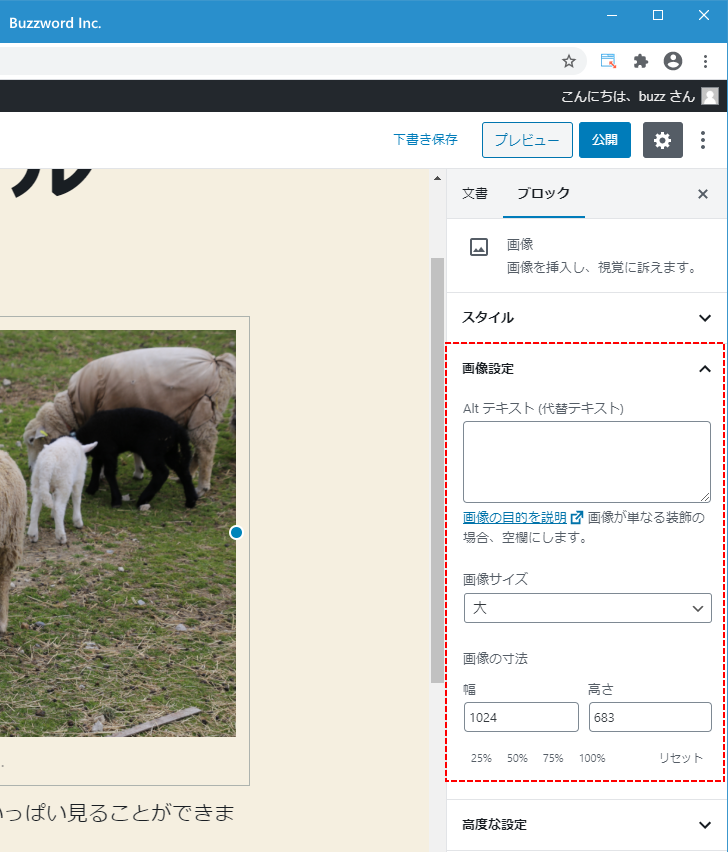Open the 画像サイズ dropdown
Screen dimensions: 728x852
(x=587, y=608)
